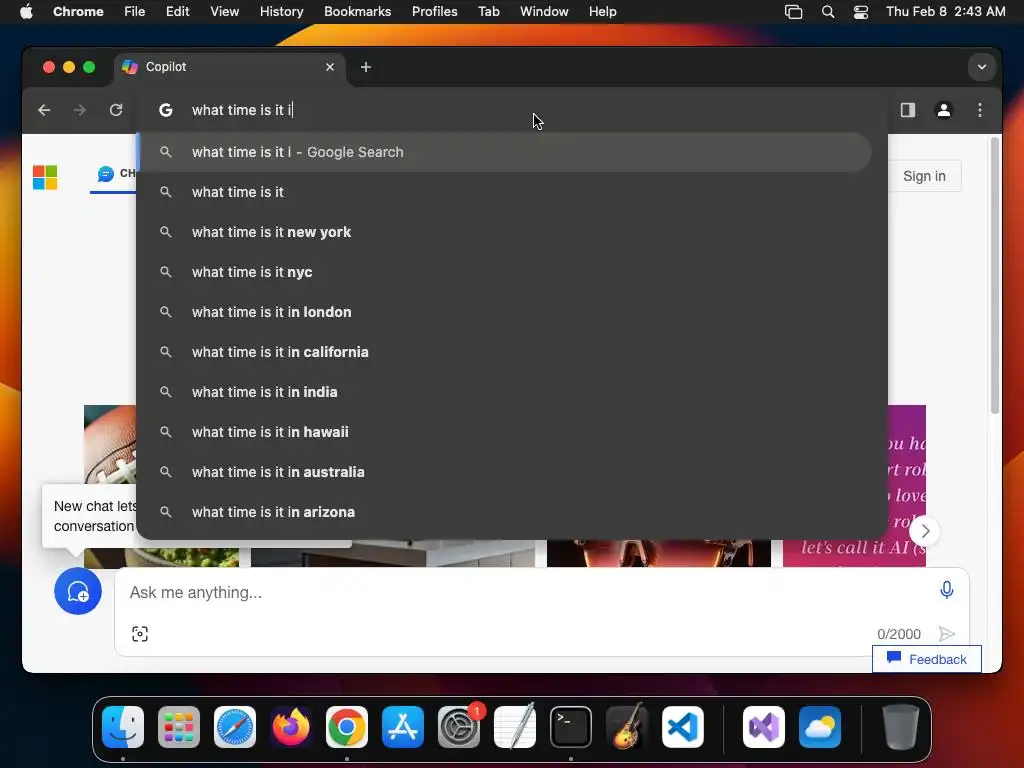
Task: Open a new browser tab
Action: tap(366, 67)
